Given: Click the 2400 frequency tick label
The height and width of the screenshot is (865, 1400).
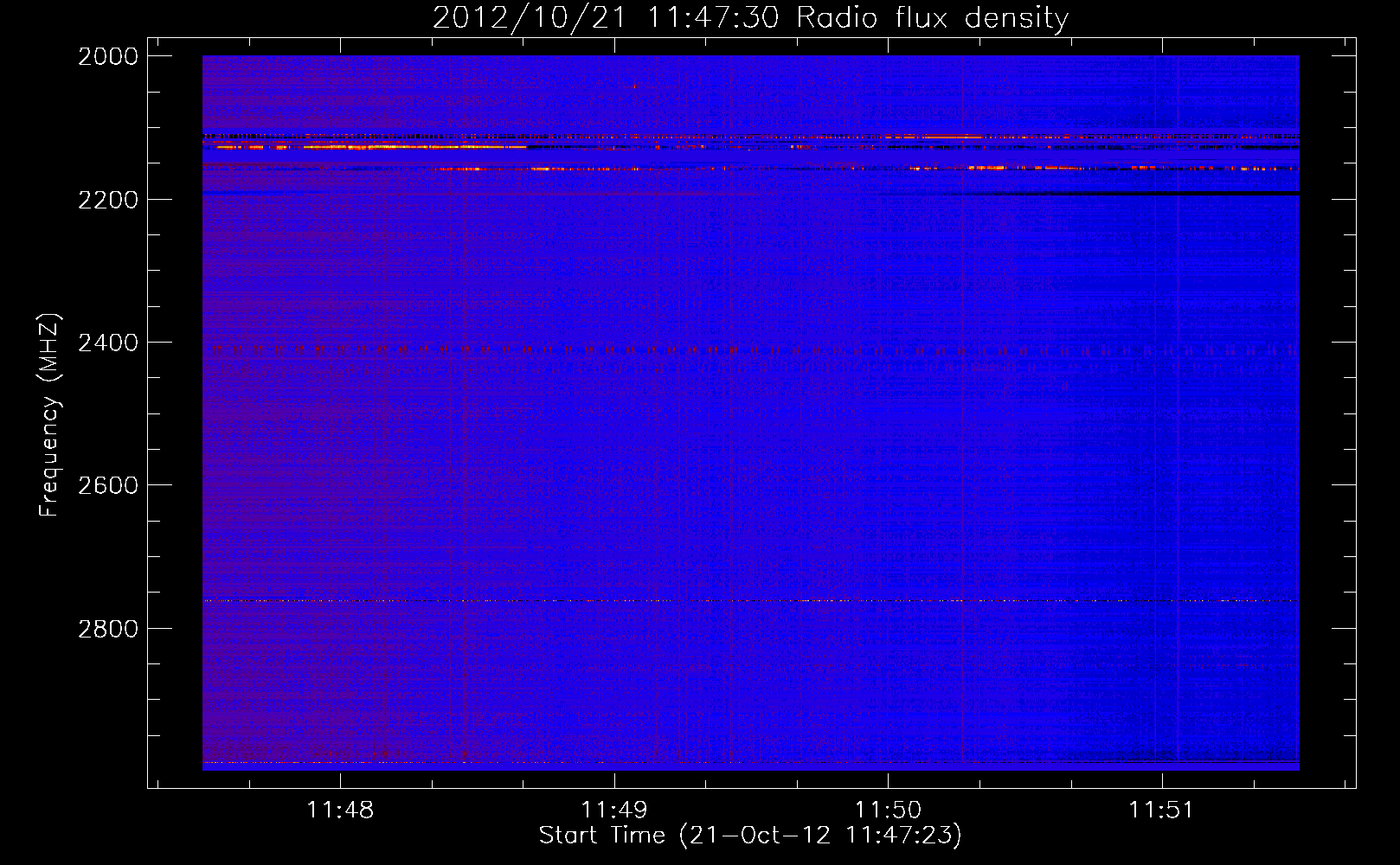Looking at the screenshot, I should (108, 343).
